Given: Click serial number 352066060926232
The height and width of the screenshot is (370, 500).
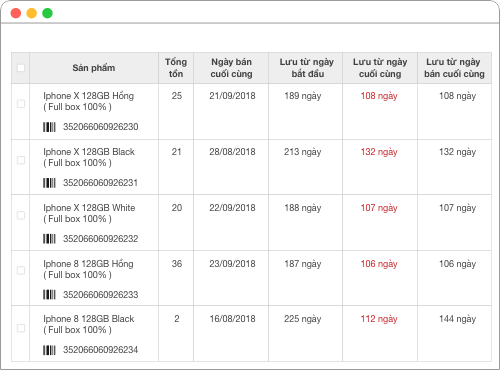Looking at the screenshot, I should click(x=100, y=239).
